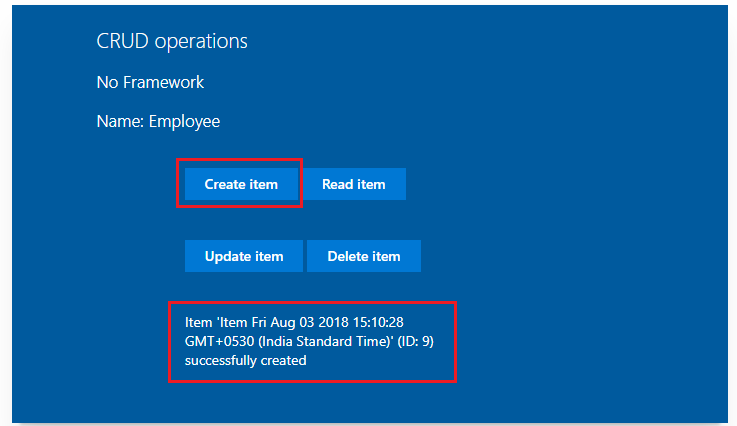
Task: Select the Update item button
Action: pos(244,256)
